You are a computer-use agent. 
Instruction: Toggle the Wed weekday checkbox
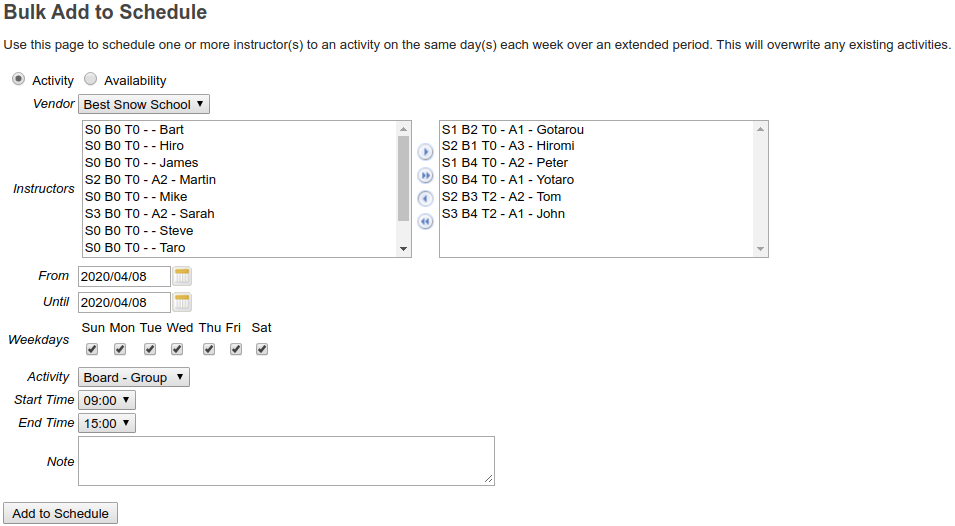177,349
